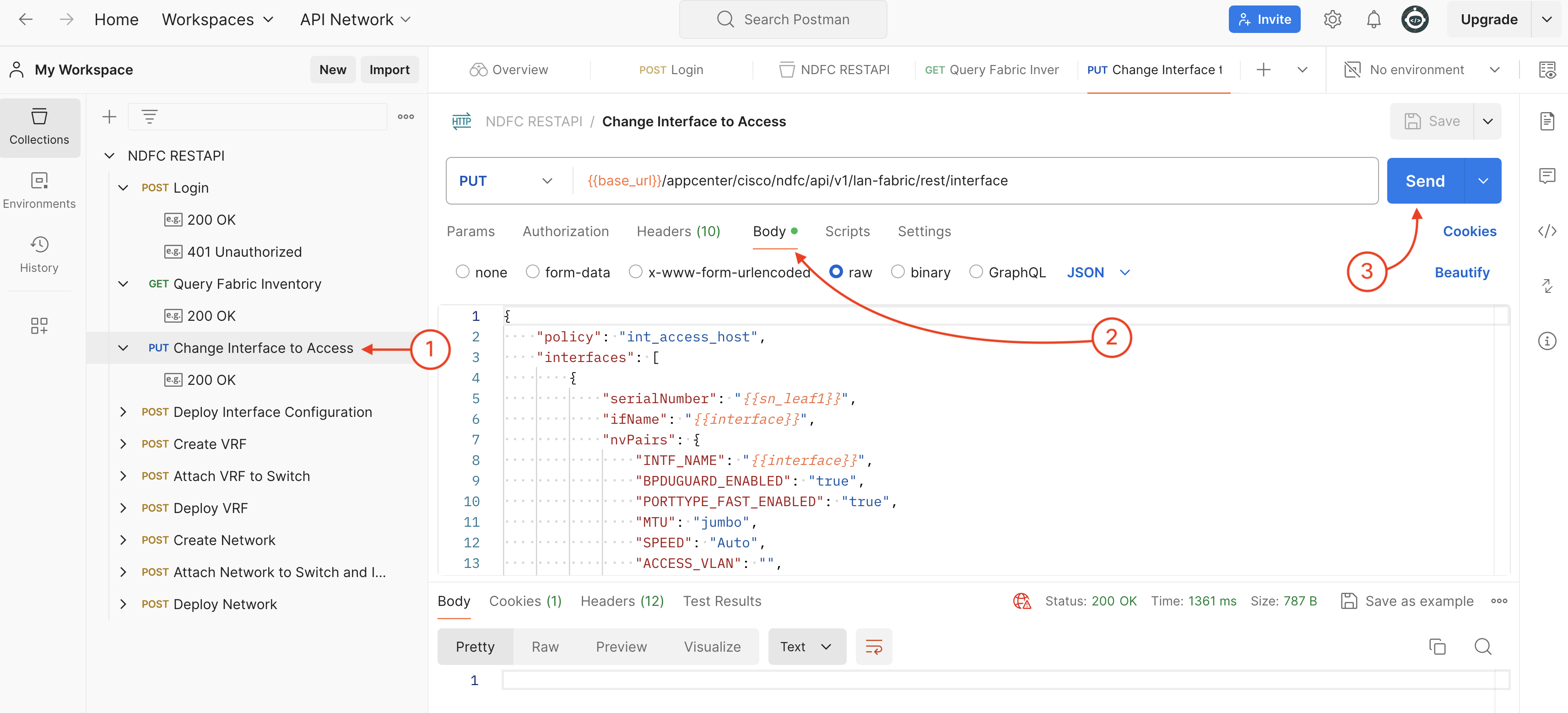Open the comments icon in right sidebar
1568x713 pixels.
point(1546,177)
